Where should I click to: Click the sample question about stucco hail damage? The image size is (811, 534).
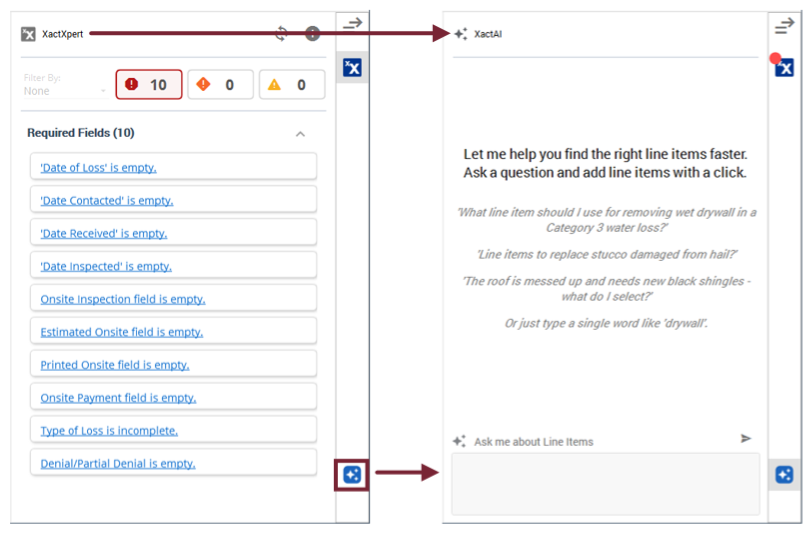click(607, 255)
